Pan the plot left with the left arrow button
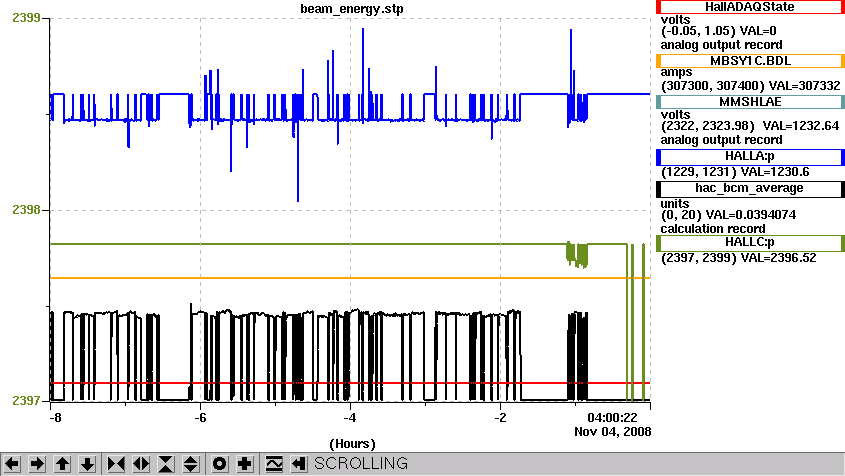Screen dimensions: 845x476 tap(12, 464)
